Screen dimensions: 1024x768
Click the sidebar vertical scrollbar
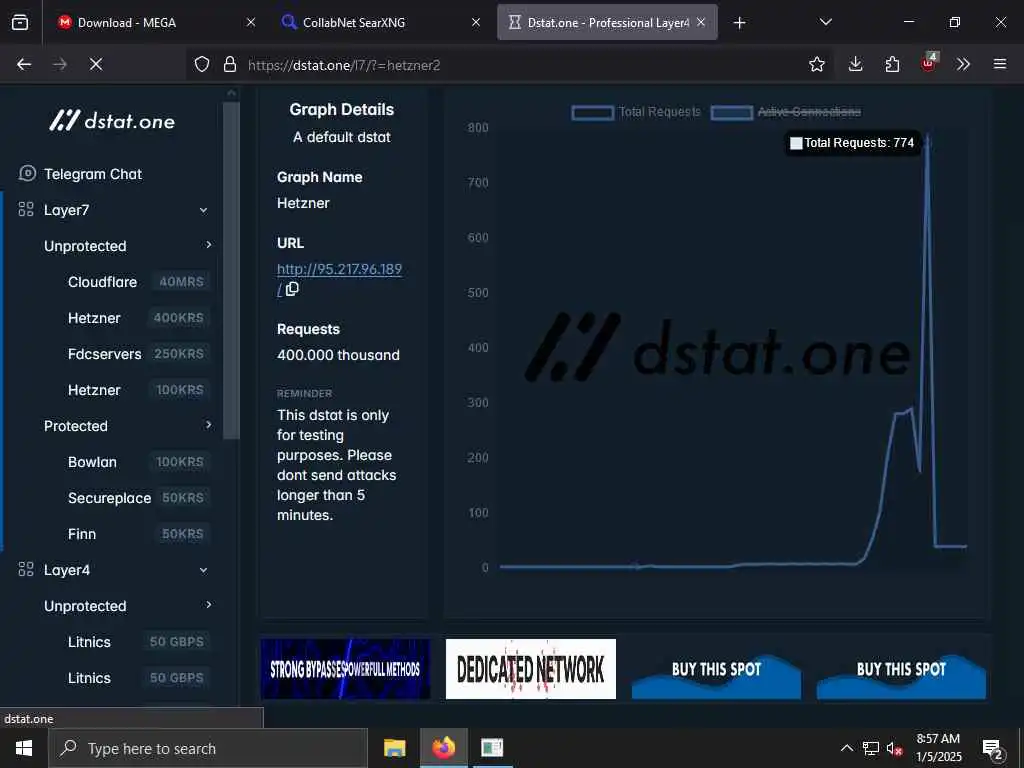[231, 269]
